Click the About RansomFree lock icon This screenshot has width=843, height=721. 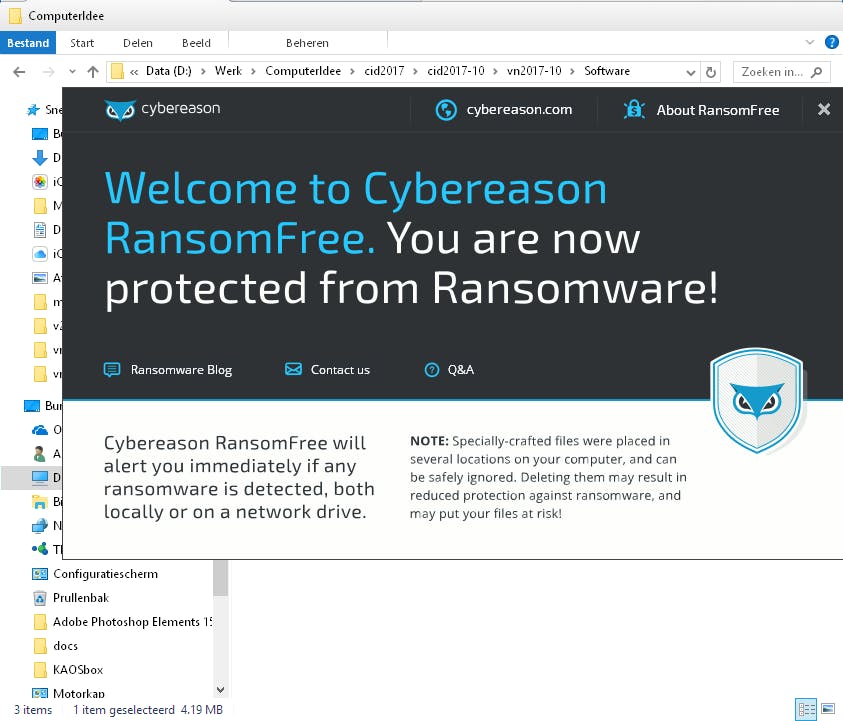click(x=633, y=110)
